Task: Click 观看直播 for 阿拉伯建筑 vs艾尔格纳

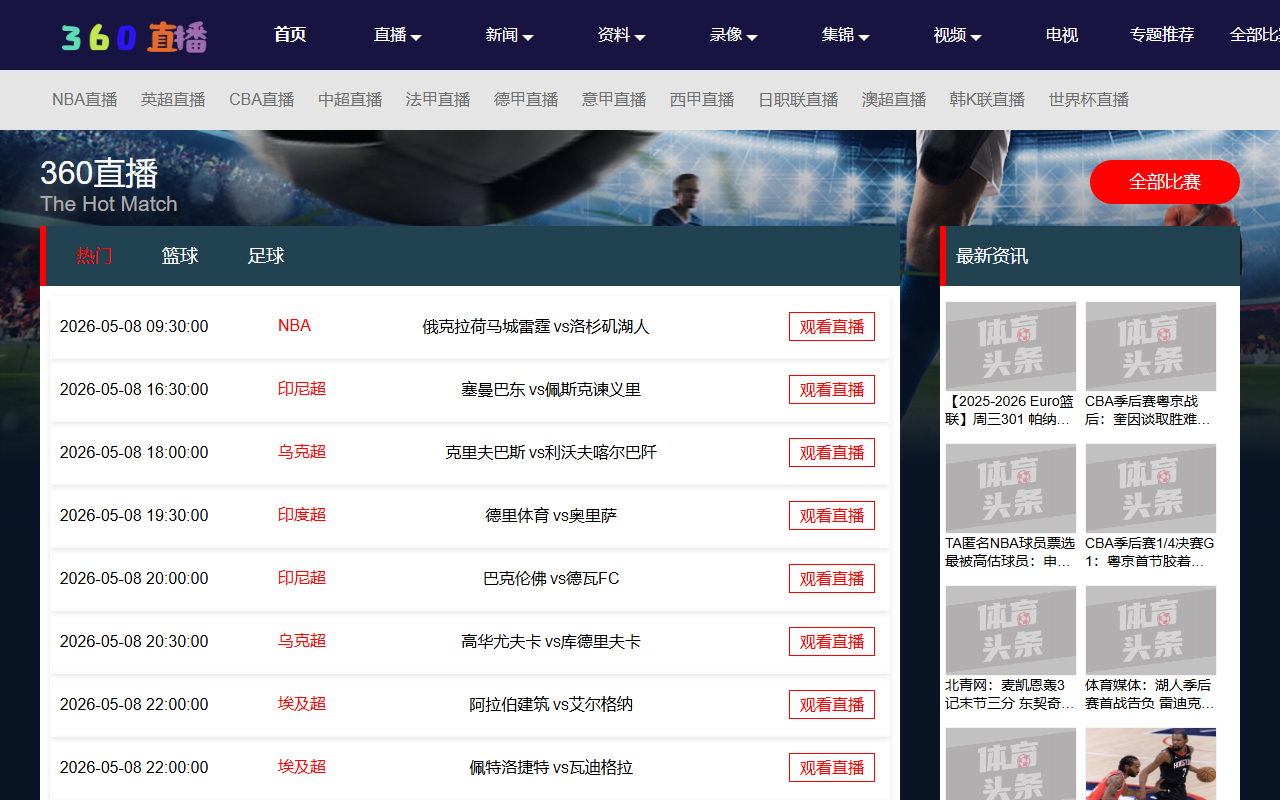Action: (x=832, y=705)
